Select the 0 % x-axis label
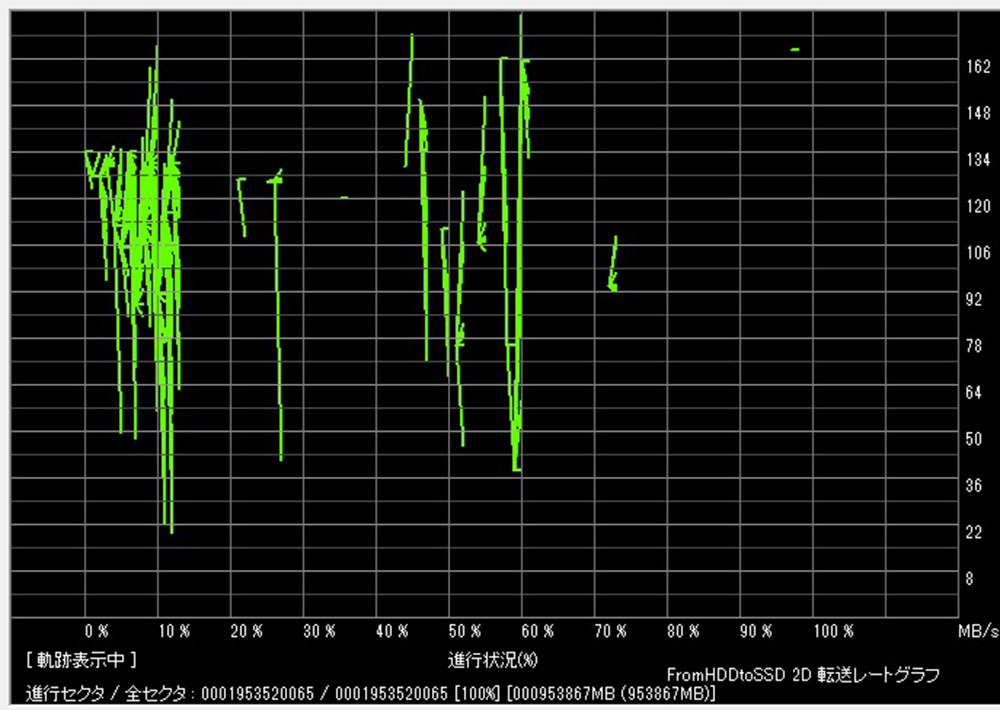The image size is (1000, 710). tap(97, 632)
